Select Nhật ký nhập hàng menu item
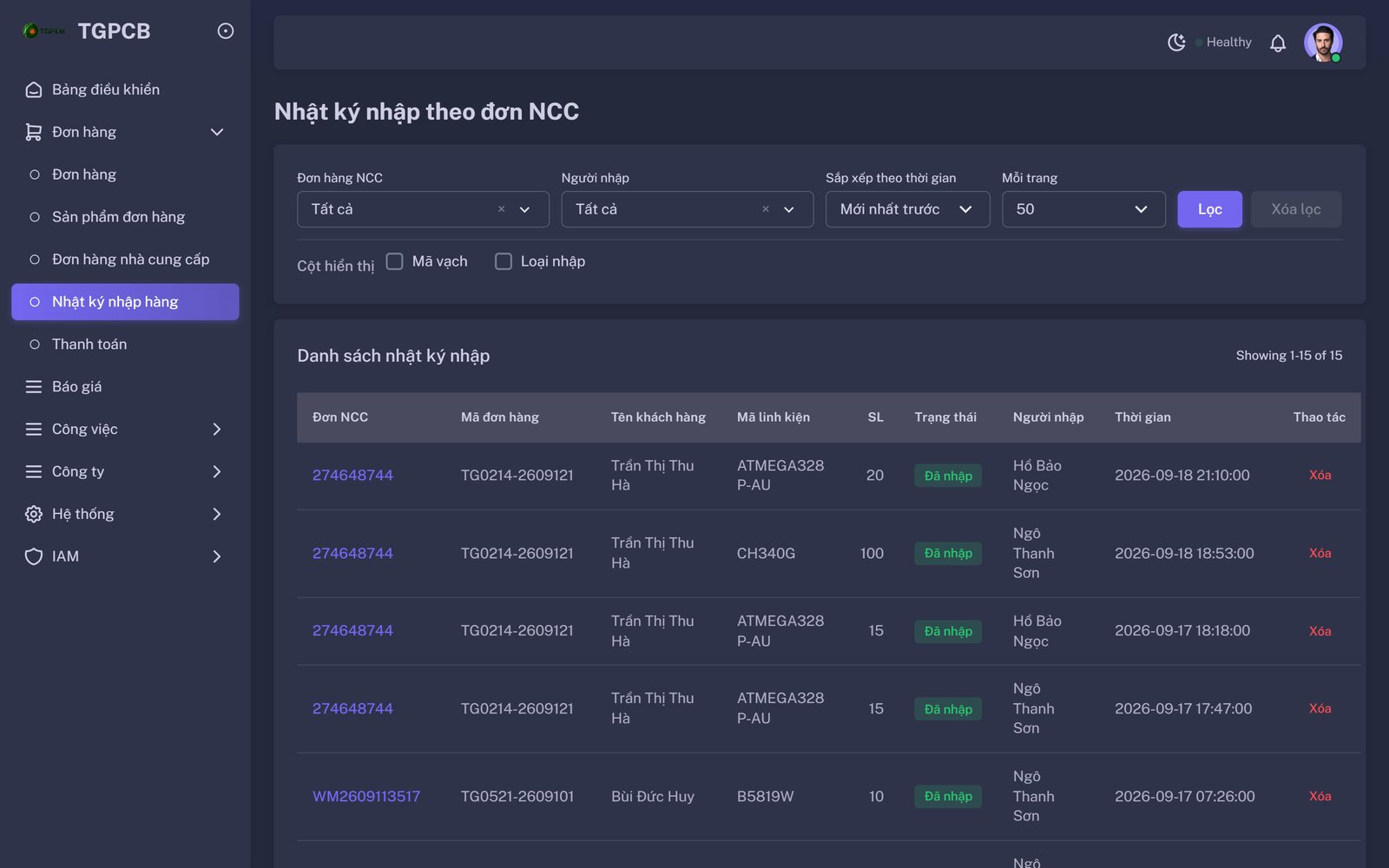The image size is (1389, 868). pyautogui.click(x=125, y=302)
